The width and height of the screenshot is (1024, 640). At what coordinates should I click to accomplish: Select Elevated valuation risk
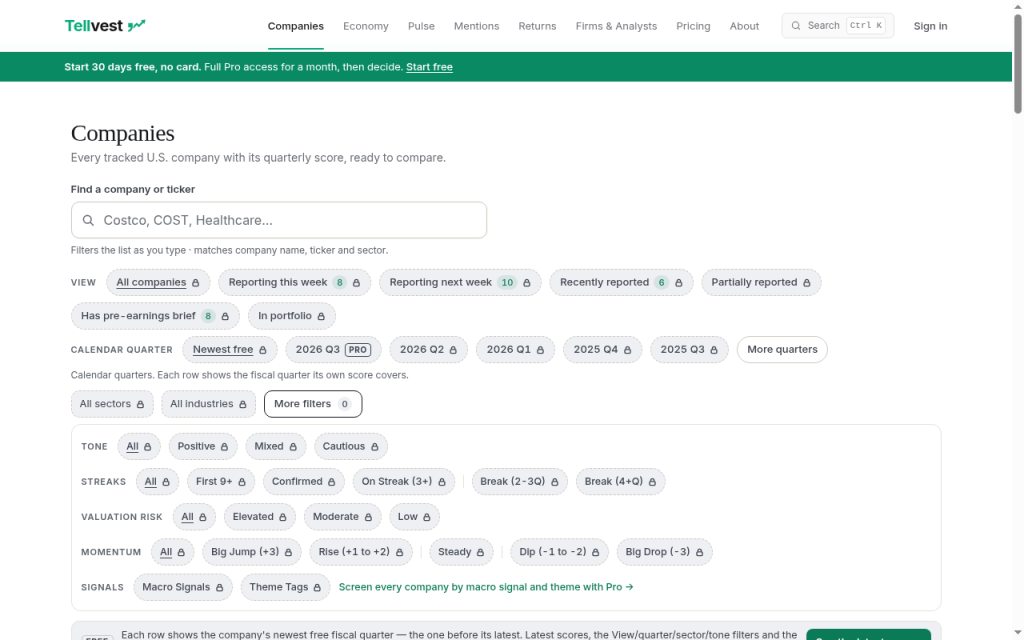(259, 517)
